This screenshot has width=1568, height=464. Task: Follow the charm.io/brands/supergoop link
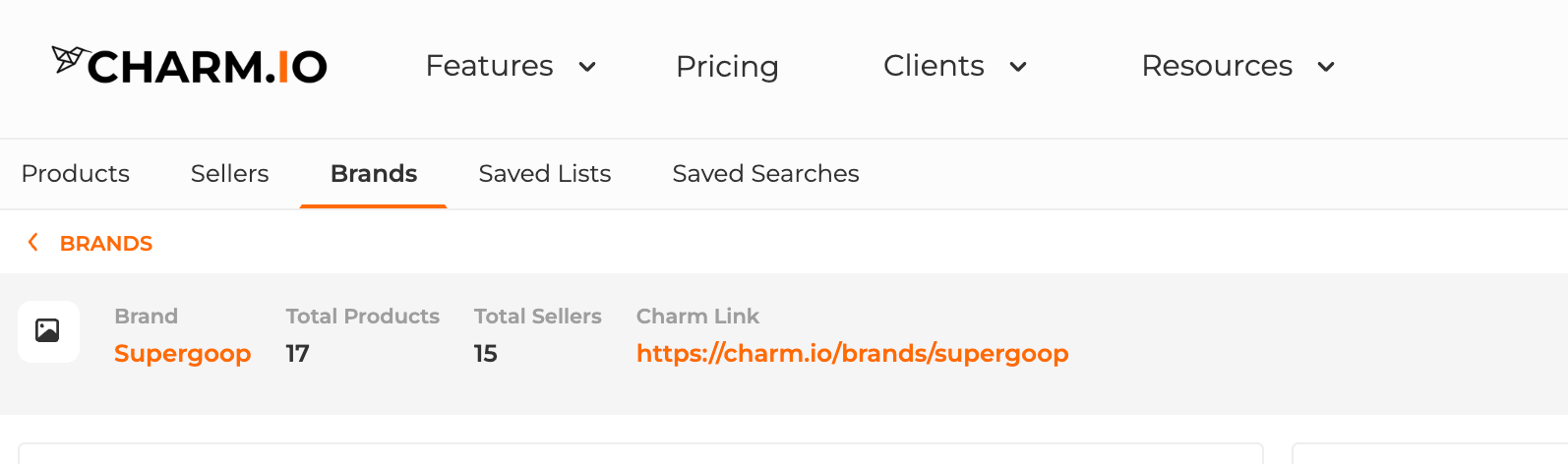[853, 354]
